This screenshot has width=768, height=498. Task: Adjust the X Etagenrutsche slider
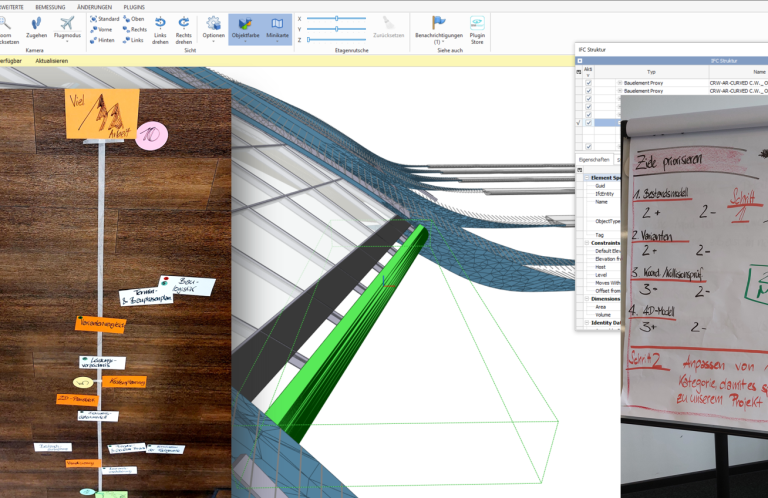336,19
